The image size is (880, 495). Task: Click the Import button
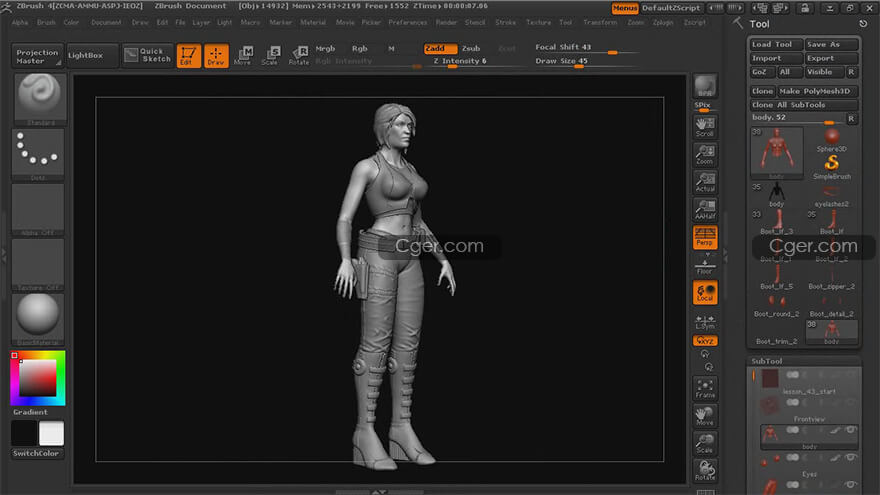point(776,58)
